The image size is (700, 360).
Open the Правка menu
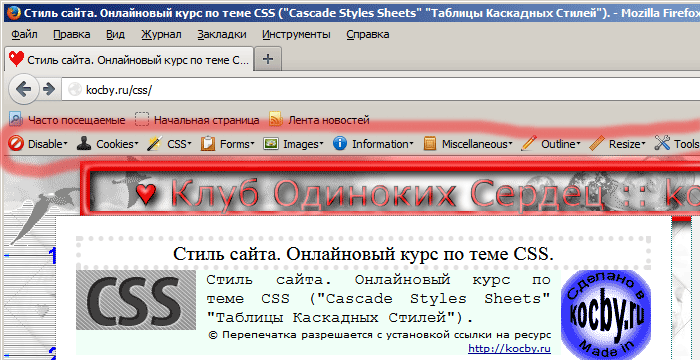tap(71, 34)
